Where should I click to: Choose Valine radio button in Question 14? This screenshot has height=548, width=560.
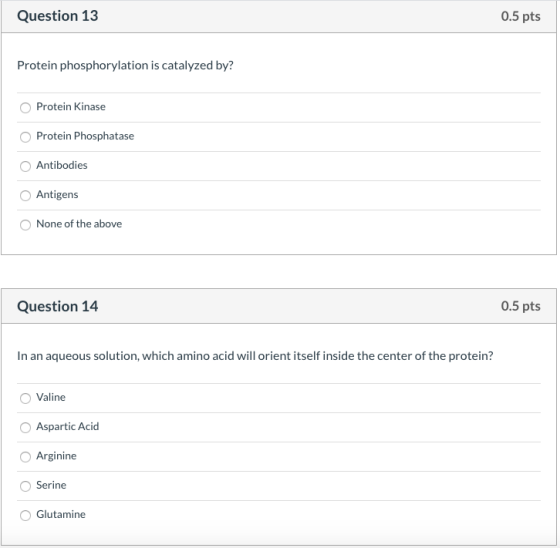point(25,398)
